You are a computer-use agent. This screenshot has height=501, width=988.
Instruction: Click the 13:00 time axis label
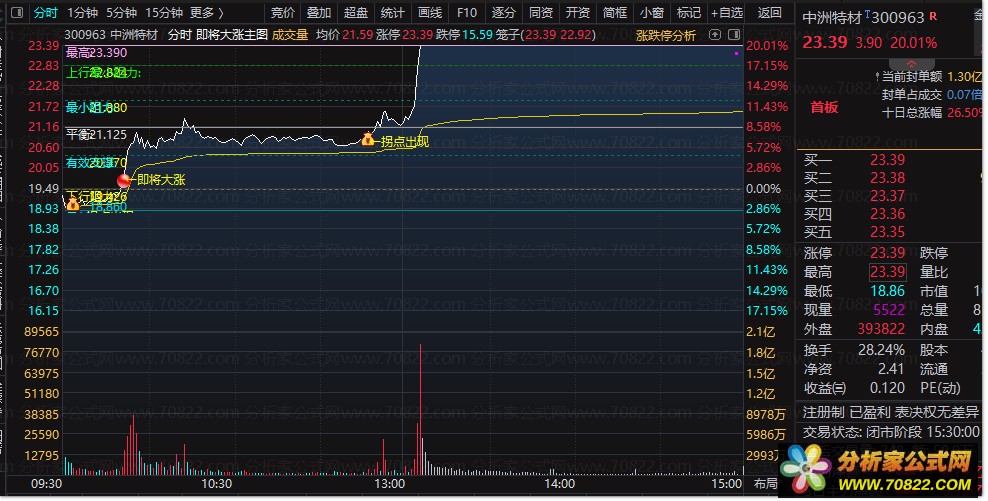pyautogui.click(x=389, y=484)
